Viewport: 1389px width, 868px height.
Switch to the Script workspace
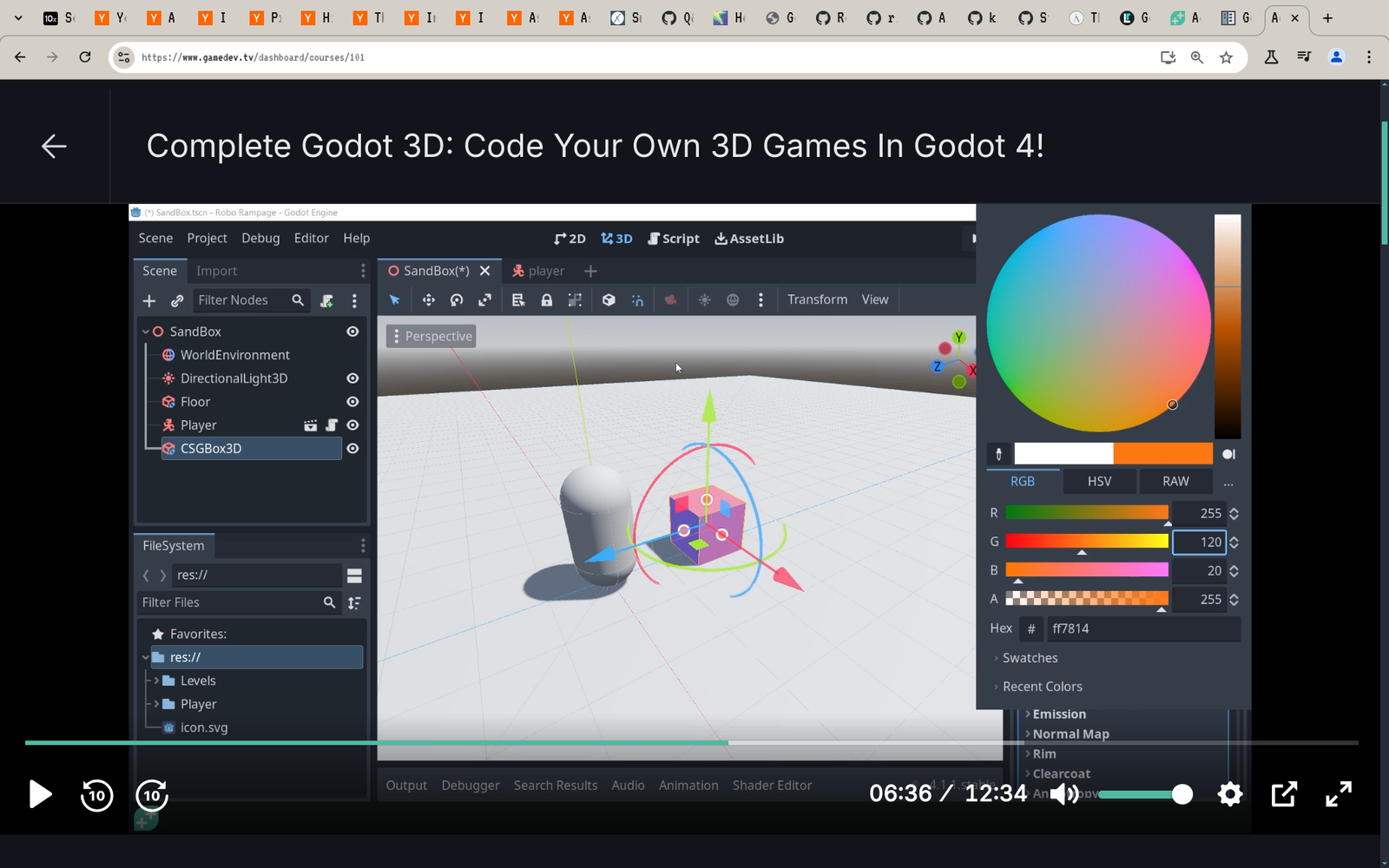coord(674,239)
